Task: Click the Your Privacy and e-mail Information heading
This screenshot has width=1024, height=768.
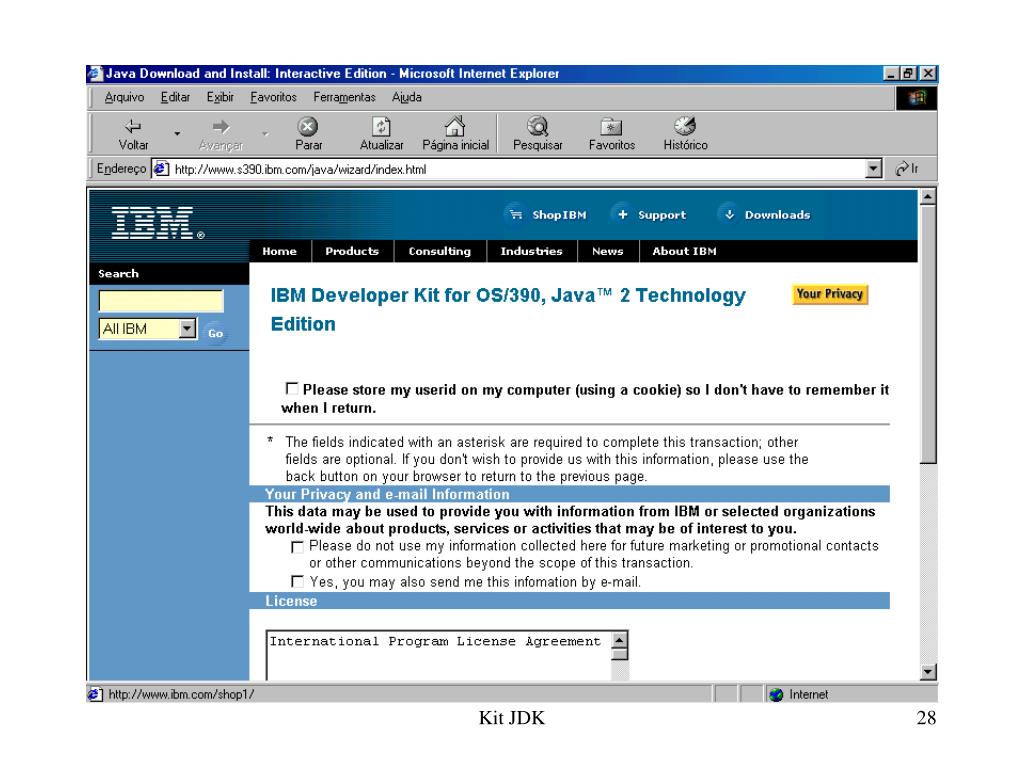Action: (x=387, y=494)
